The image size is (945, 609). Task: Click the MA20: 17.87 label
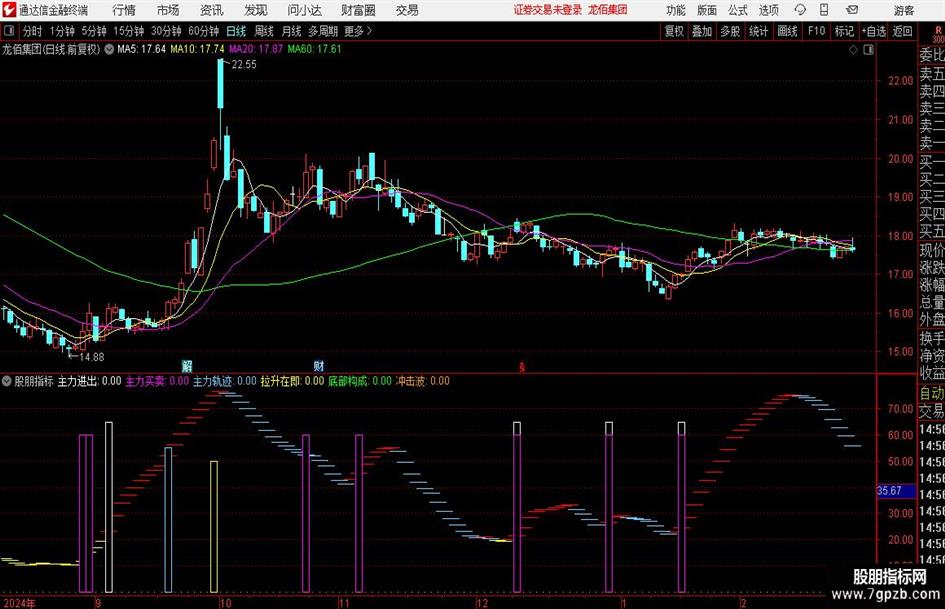click(x=256, y=49)
